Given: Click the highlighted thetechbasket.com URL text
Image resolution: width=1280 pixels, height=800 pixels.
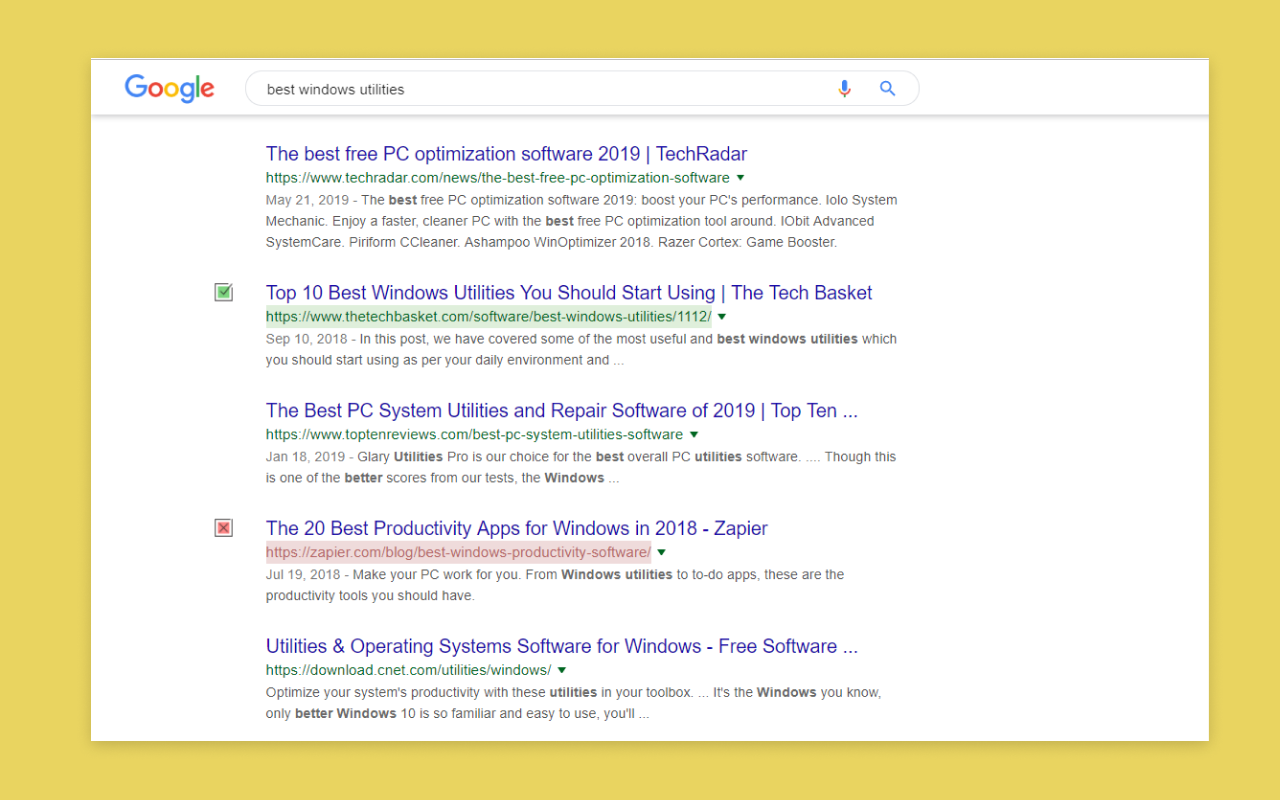Looking at the screenshot, I should [488, 316].
